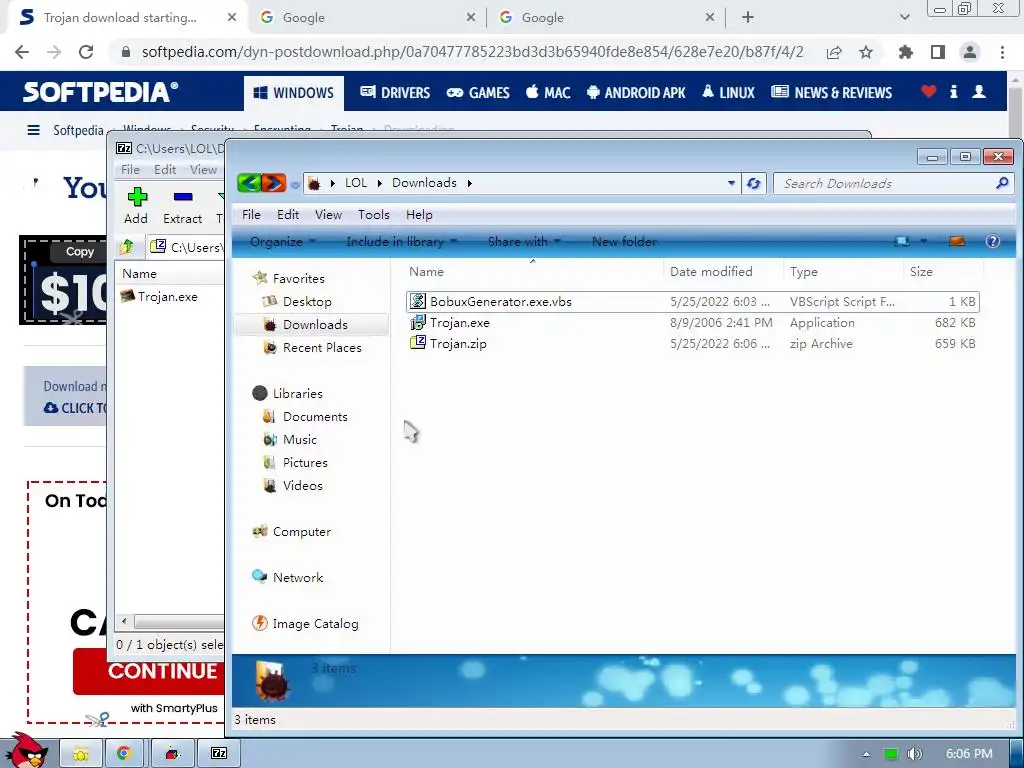Image resolution: width=1024 pixels, height=768 pixels.
Task: Open the view options dropdown arrow in Explorer
Action: [x=923, y=241]
